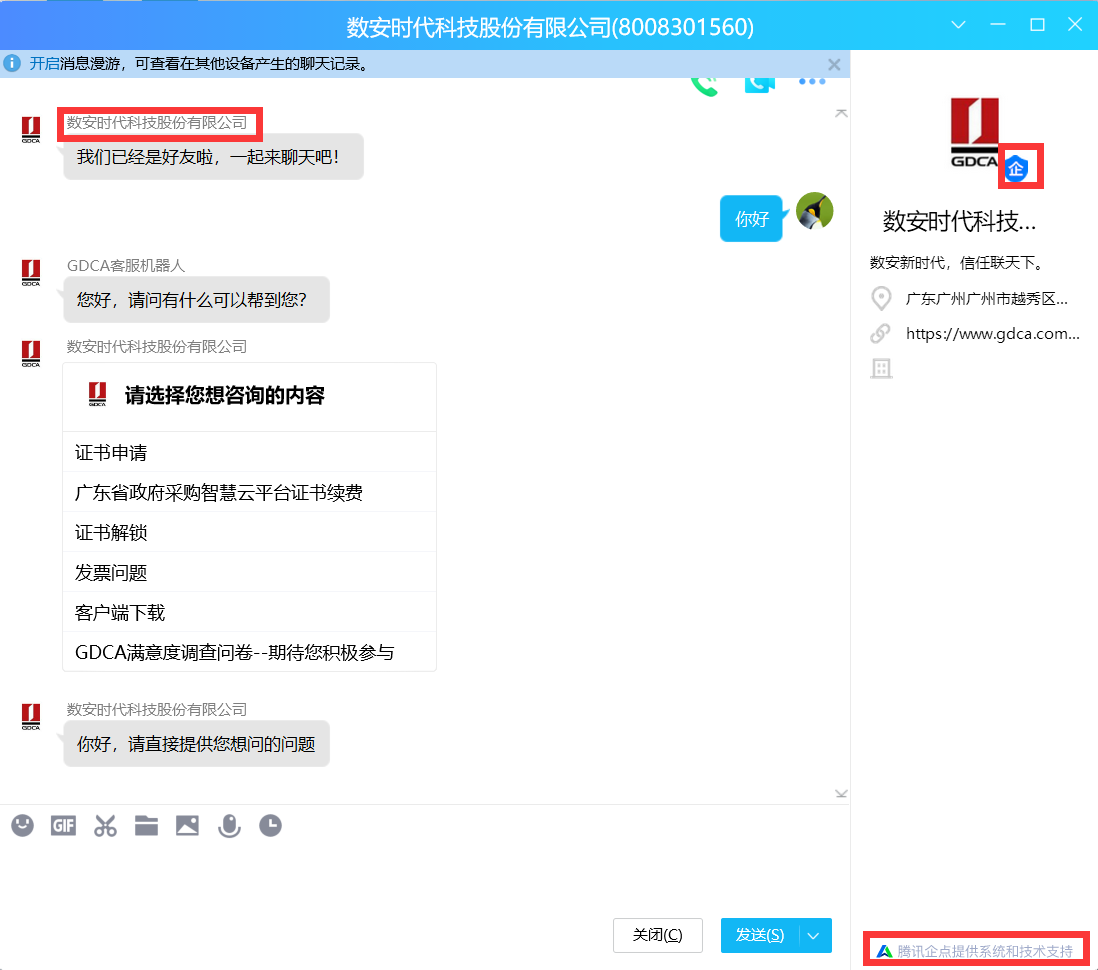Select 广东省政府采购智慧云平台证书续费 option
Screen dimensions: 1098x970
pyautogui.click(x=249, y=492)
